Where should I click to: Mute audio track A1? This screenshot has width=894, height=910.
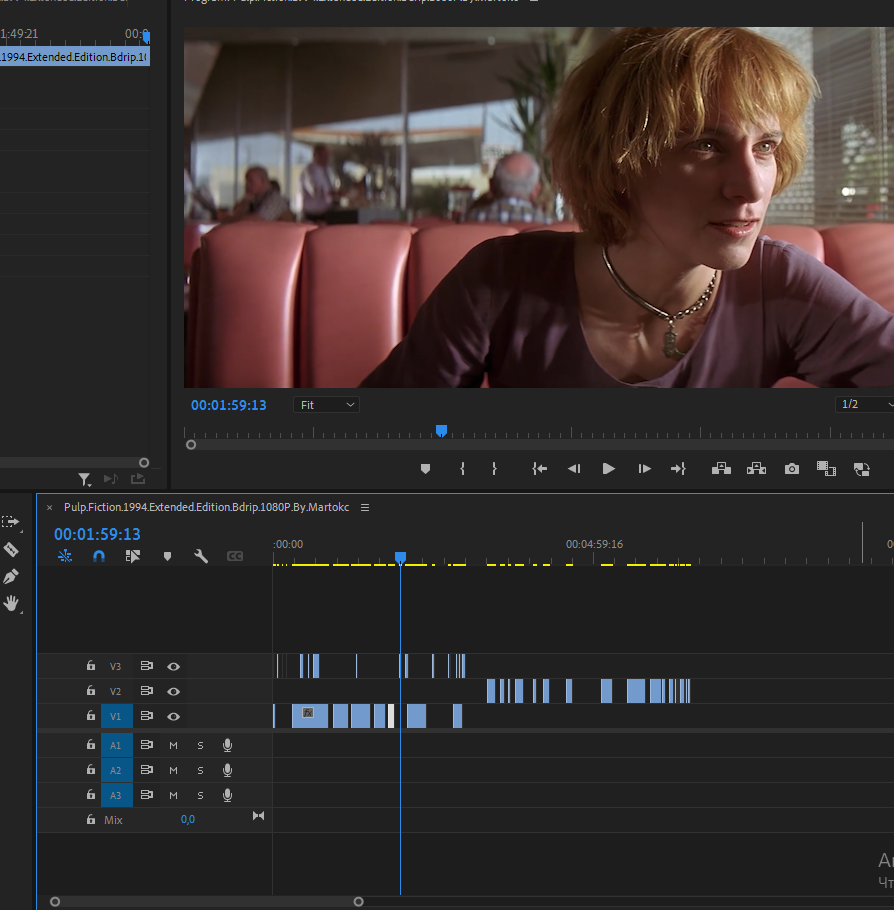pyautogui.click(x=174, y=745)
